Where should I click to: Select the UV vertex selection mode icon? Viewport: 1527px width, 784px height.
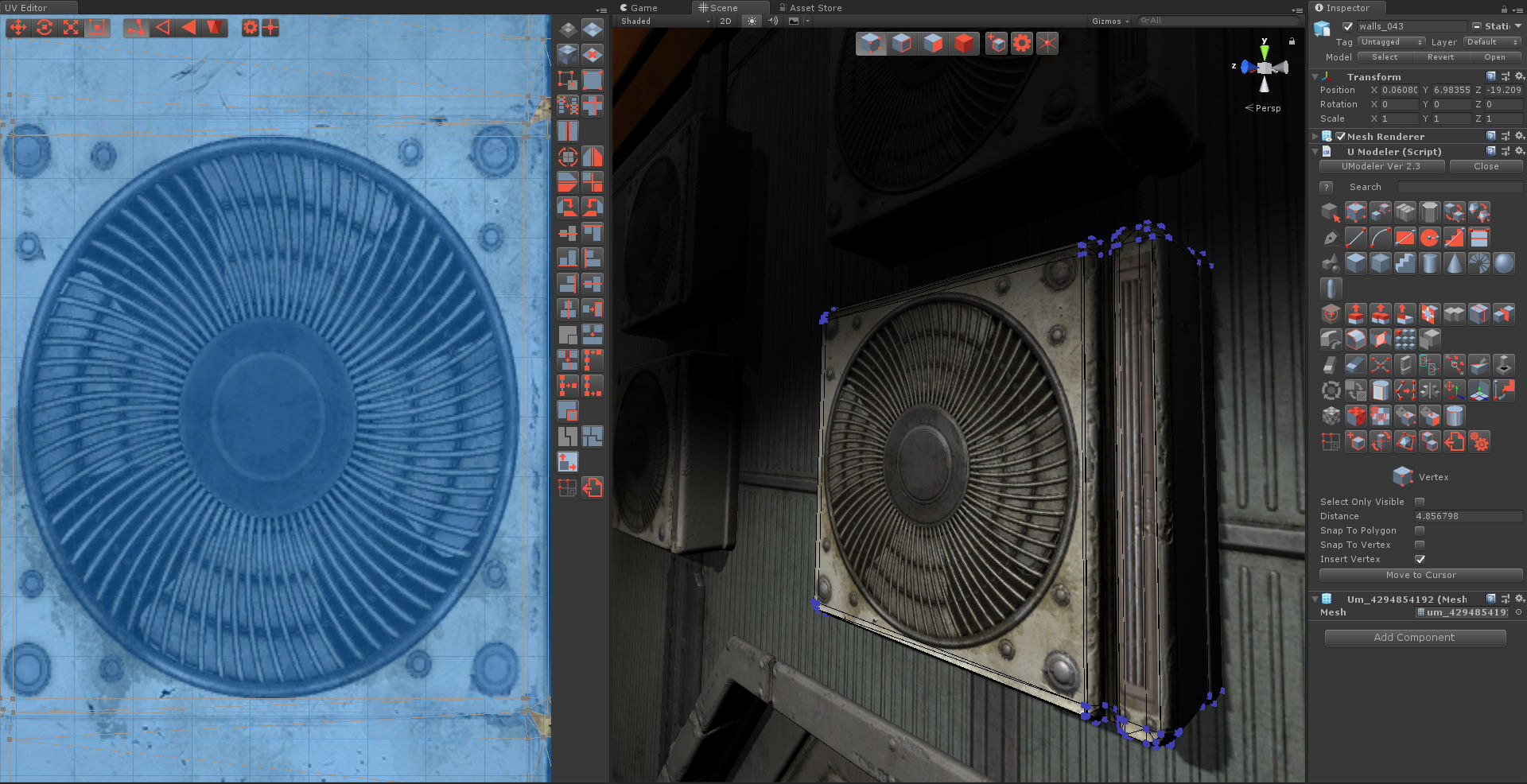(x=137, y=28)
